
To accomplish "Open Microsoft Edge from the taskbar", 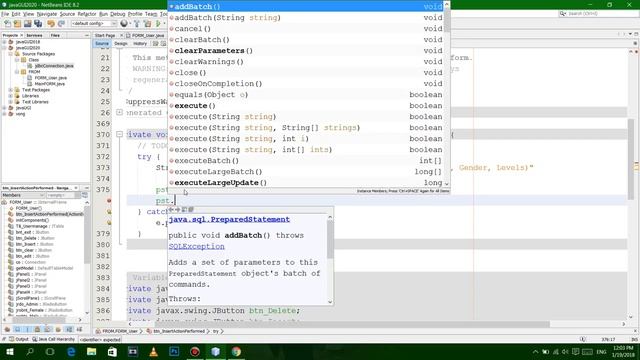I will click(71, 351).
